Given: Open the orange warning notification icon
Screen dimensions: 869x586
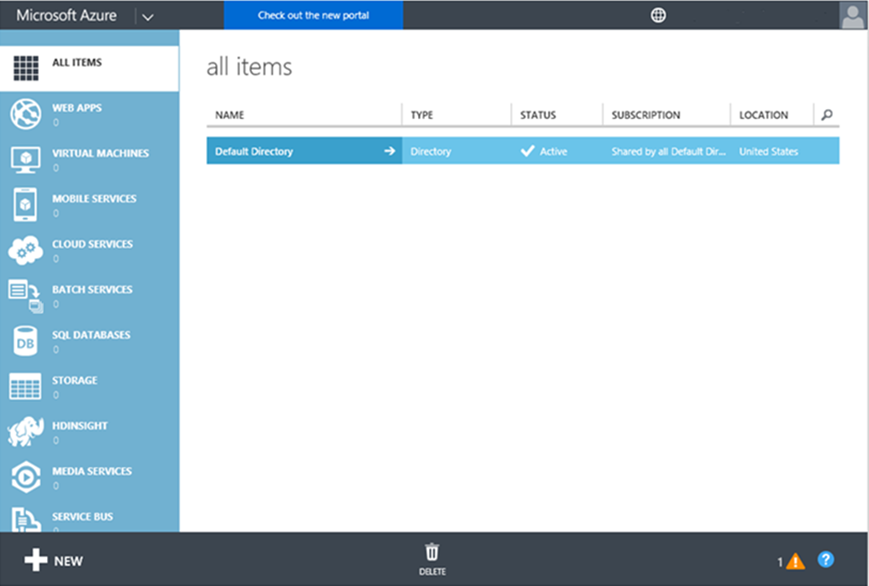Looking at the screenshot, I should click(796, 561).
